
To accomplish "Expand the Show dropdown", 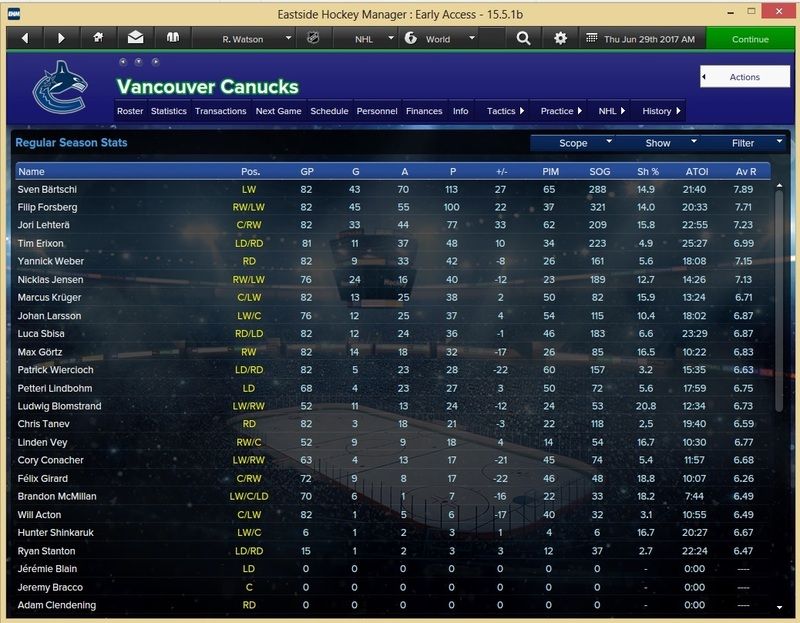I will (658, 143).
